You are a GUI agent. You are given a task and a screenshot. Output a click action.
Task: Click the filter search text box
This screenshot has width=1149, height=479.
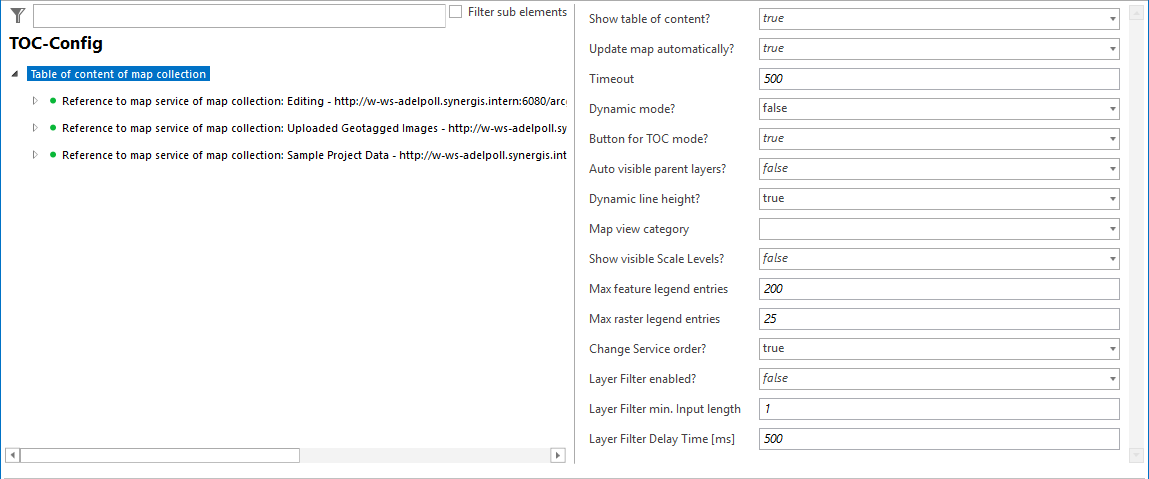[239, 16]
